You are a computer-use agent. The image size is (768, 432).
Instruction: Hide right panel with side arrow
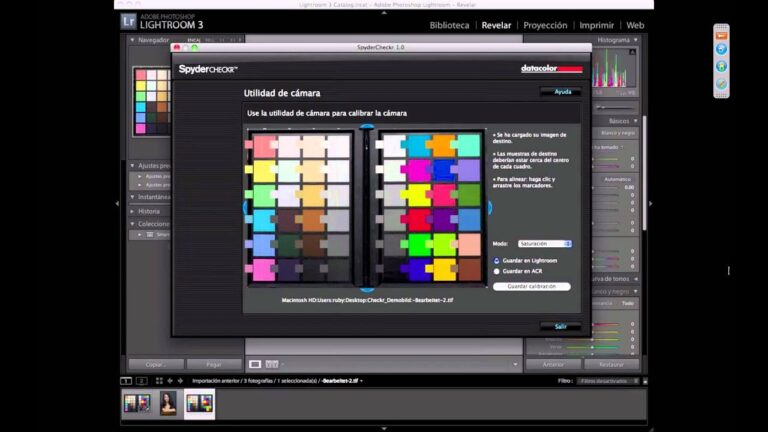pyautogui.click(x=650, y=203)
